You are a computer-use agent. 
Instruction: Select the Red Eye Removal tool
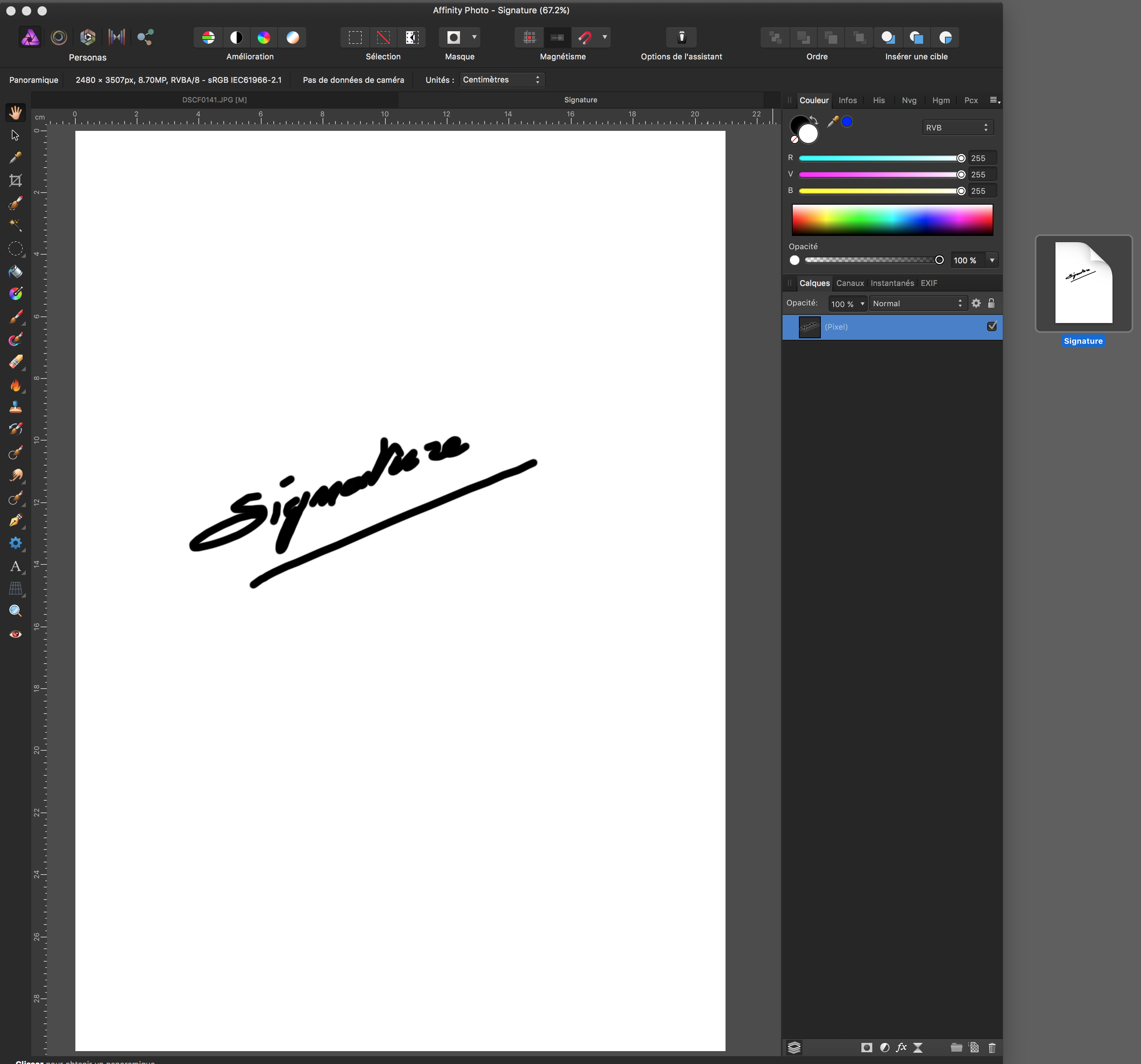tap(16, 634)
